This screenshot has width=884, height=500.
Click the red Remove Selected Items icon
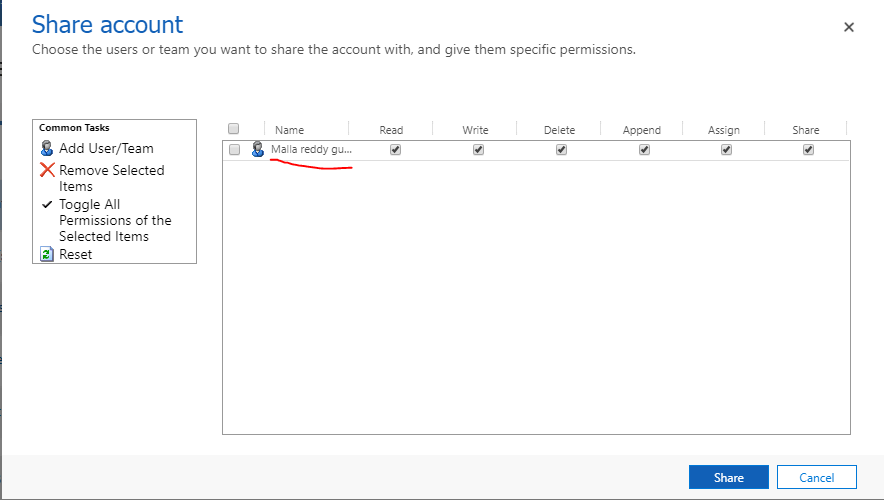coord(47,170)
